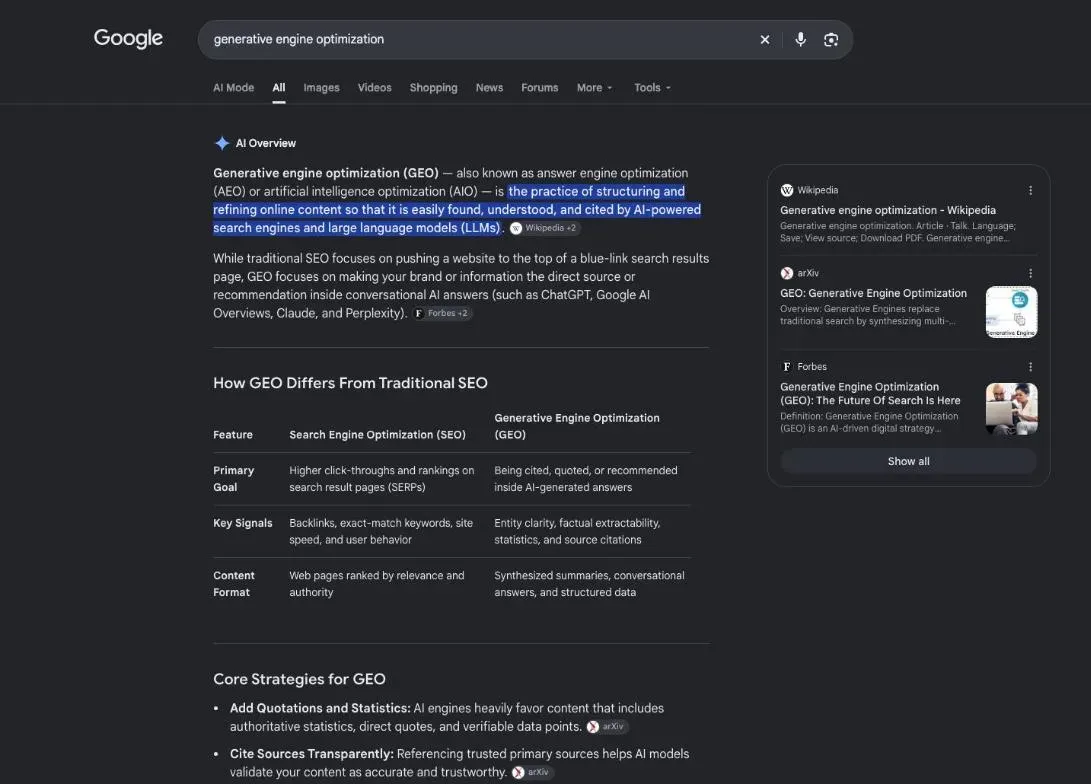This screenshot has width=1091, height=784.
Task: Click cell Web pages ranked by relevance
Action: click(x=376, y=584)
